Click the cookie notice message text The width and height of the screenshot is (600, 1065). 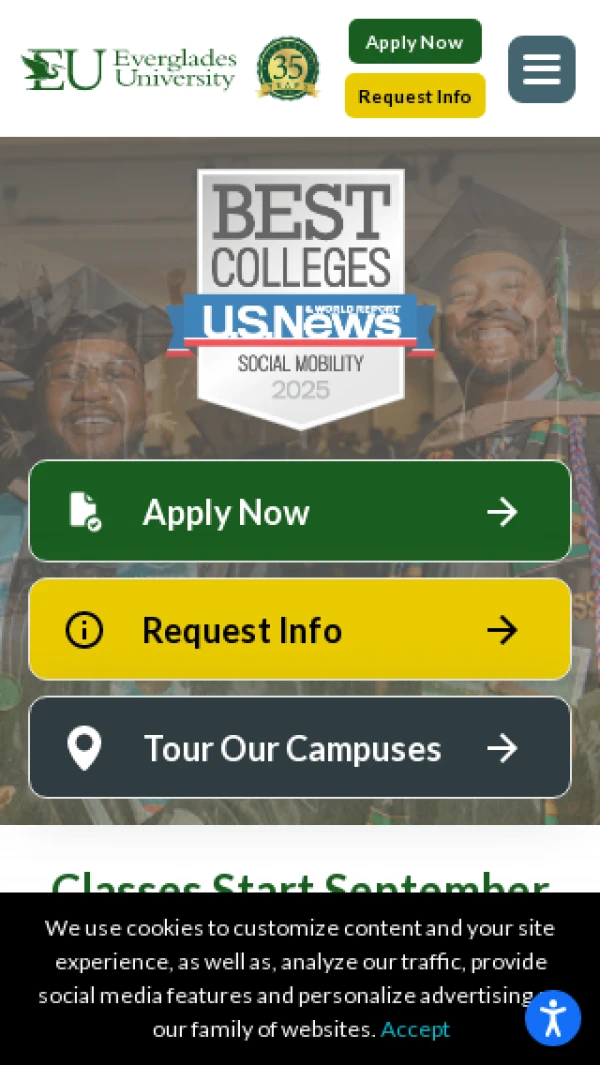coord(296,978)
